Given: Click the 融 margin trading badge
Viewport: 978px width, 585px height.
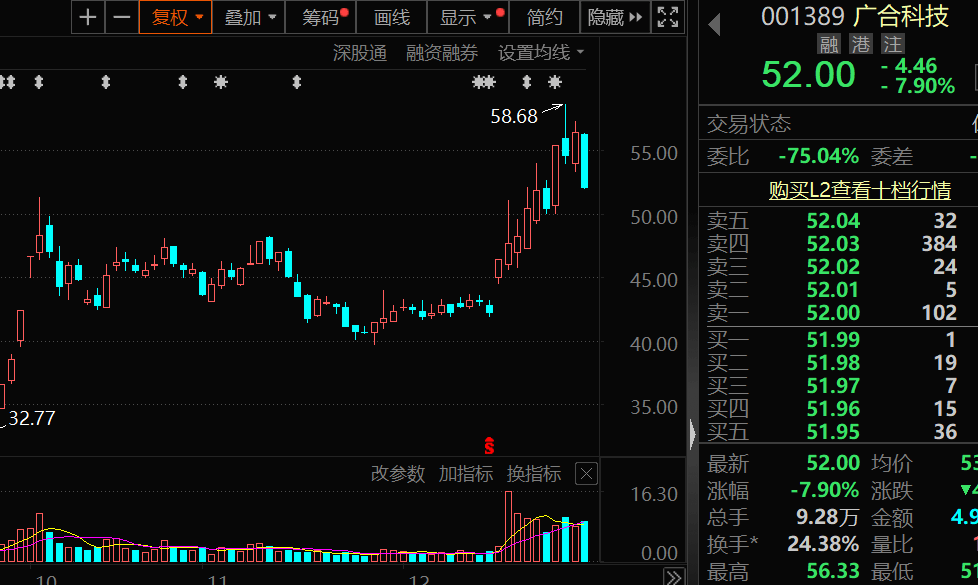Looking at the screenshot, I should point(829,43).
